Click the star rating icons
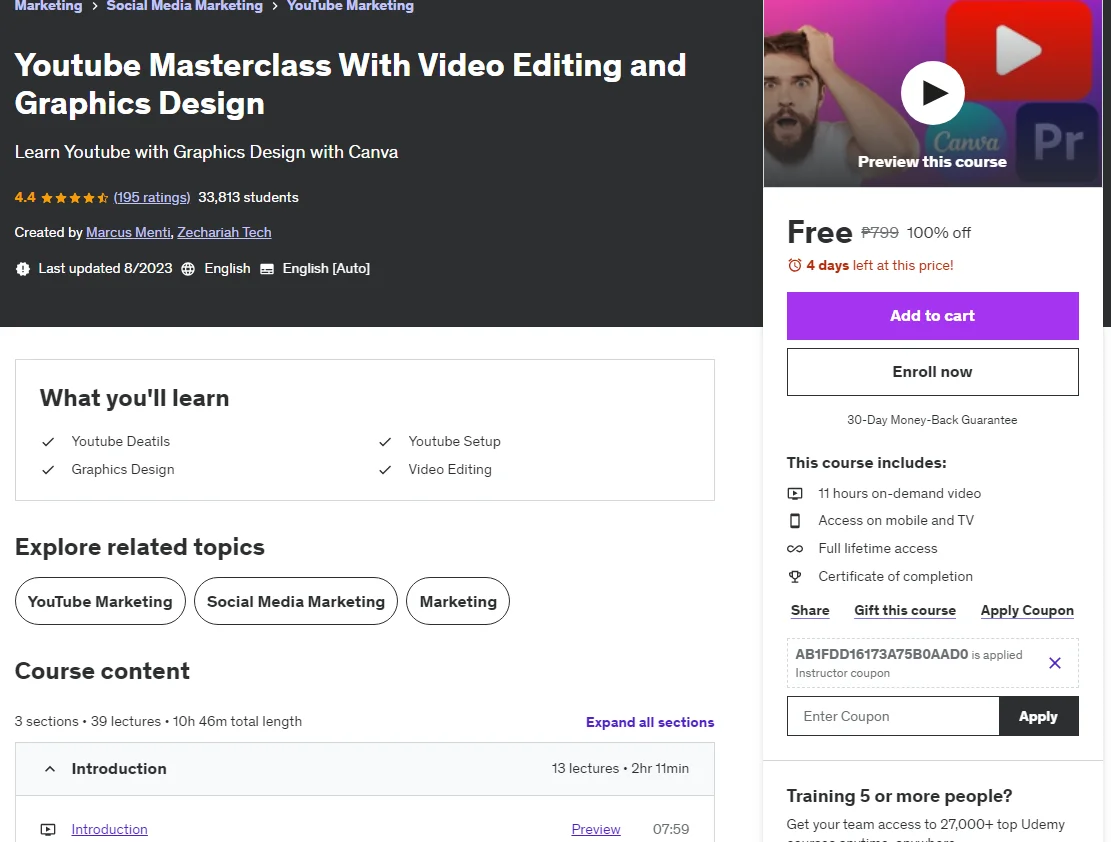This screenshot has height=842, width=1111. 74,198
